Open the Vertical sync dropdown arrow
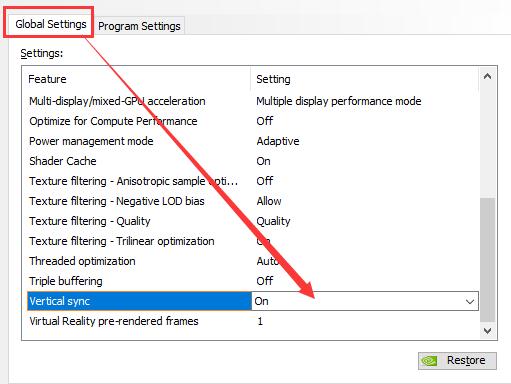Screen dimensions: 511x384 pyautogui.click(x=470, y=301)
